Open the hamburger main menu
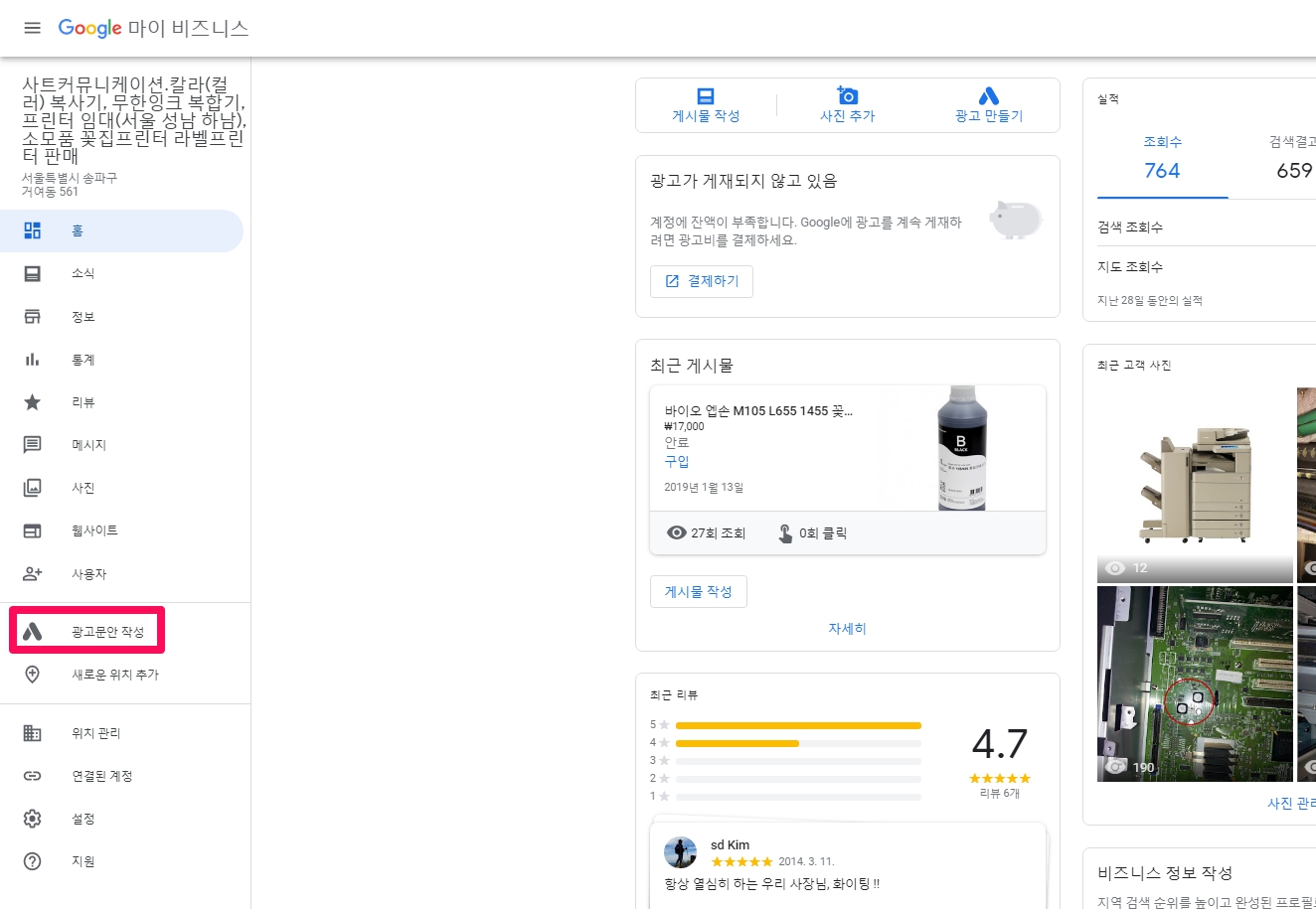 tap(33, 28)
